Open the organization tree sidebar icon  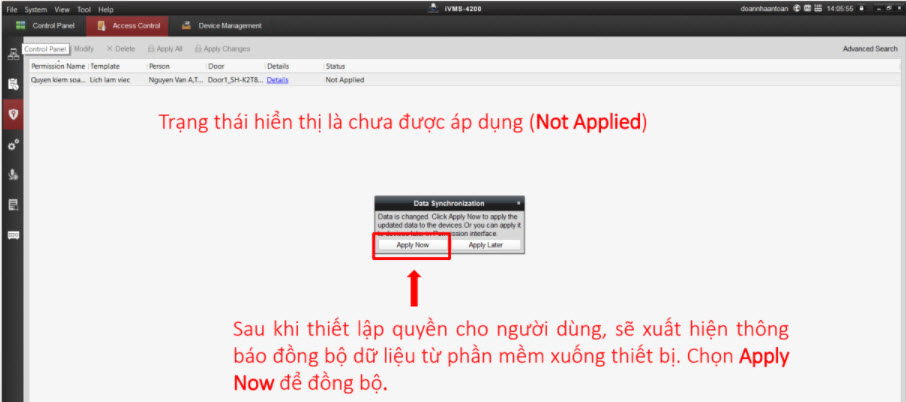(x=14, y=54)
